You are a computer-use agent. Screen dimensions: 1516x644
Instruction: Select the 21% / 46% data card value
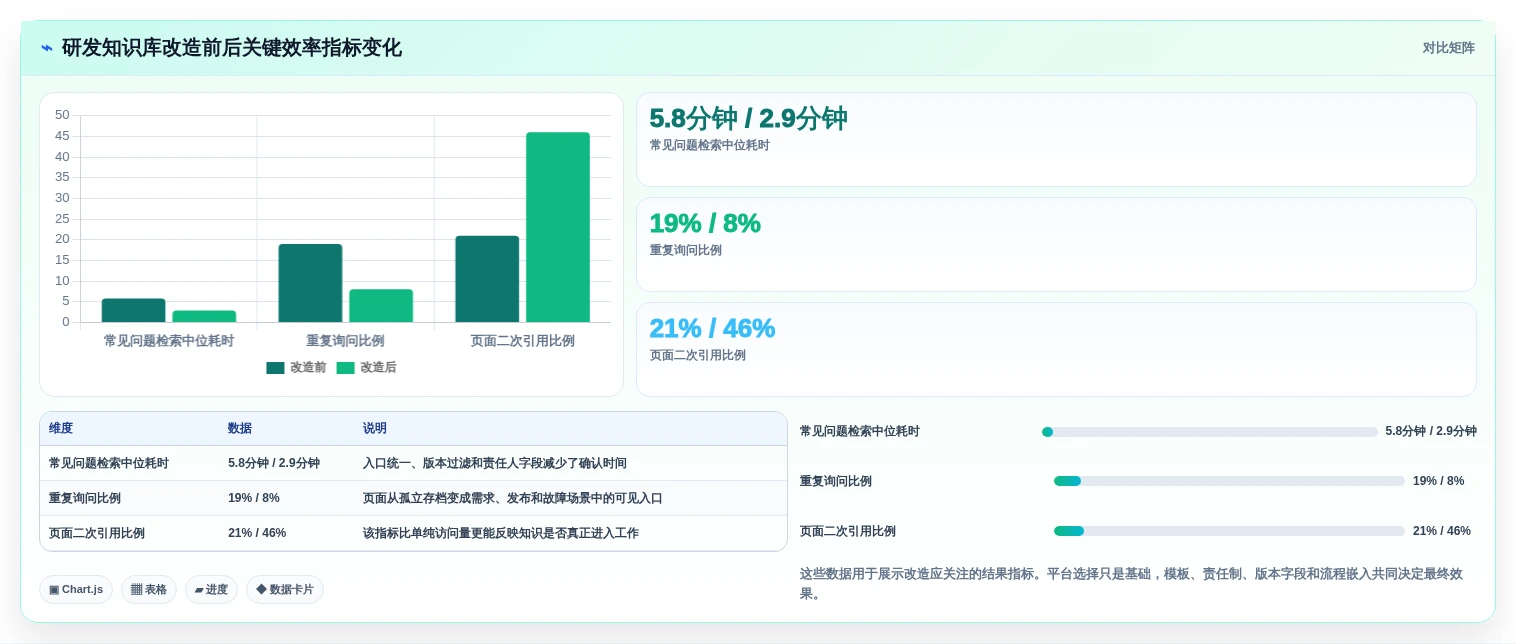[x=712, y=328]
